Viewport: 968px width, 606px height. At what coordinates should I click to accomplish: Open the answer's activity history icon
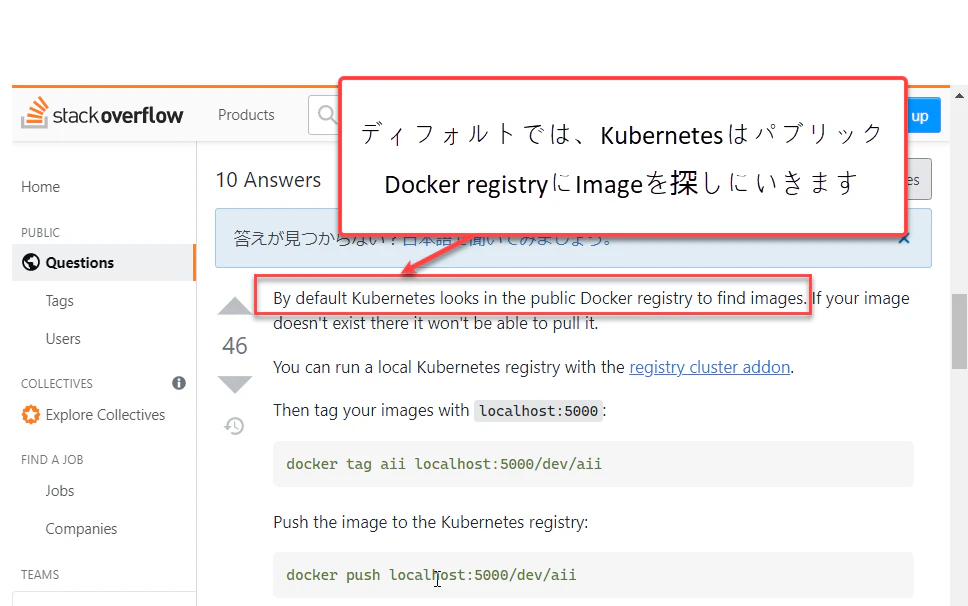pyautogui.click(x=234, y=426)
